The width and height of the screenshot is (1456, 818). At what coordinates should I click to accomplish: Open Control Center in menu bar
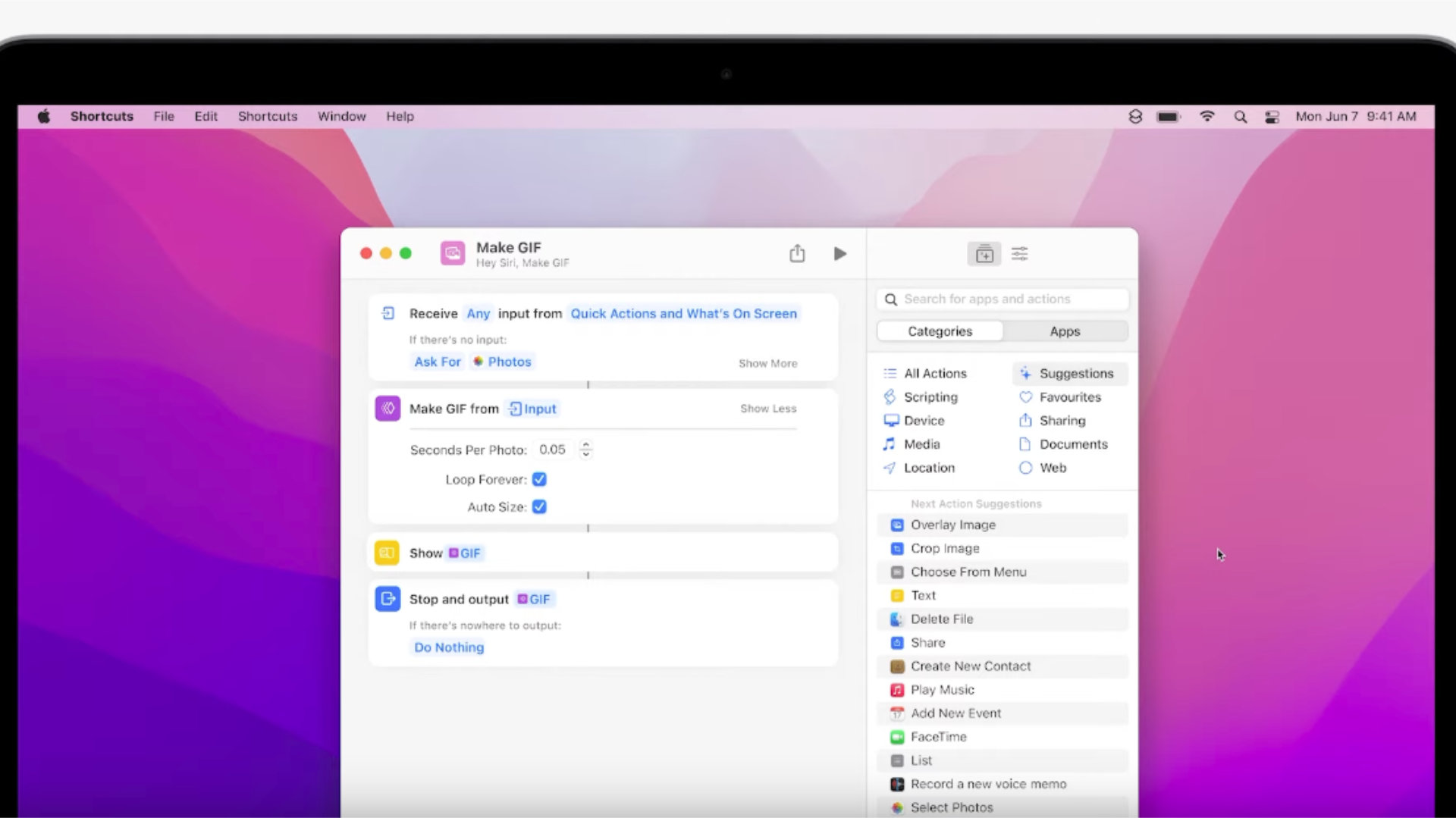[x=1272, y=117]
